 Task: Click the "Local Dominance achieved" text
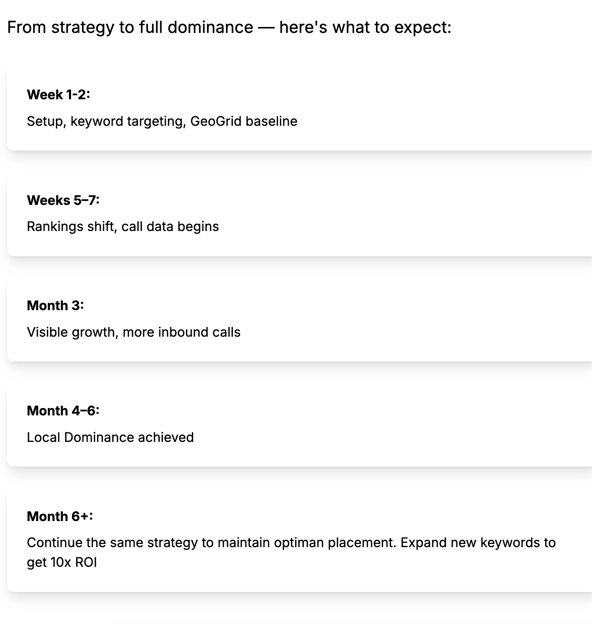(x=110, y=437)
